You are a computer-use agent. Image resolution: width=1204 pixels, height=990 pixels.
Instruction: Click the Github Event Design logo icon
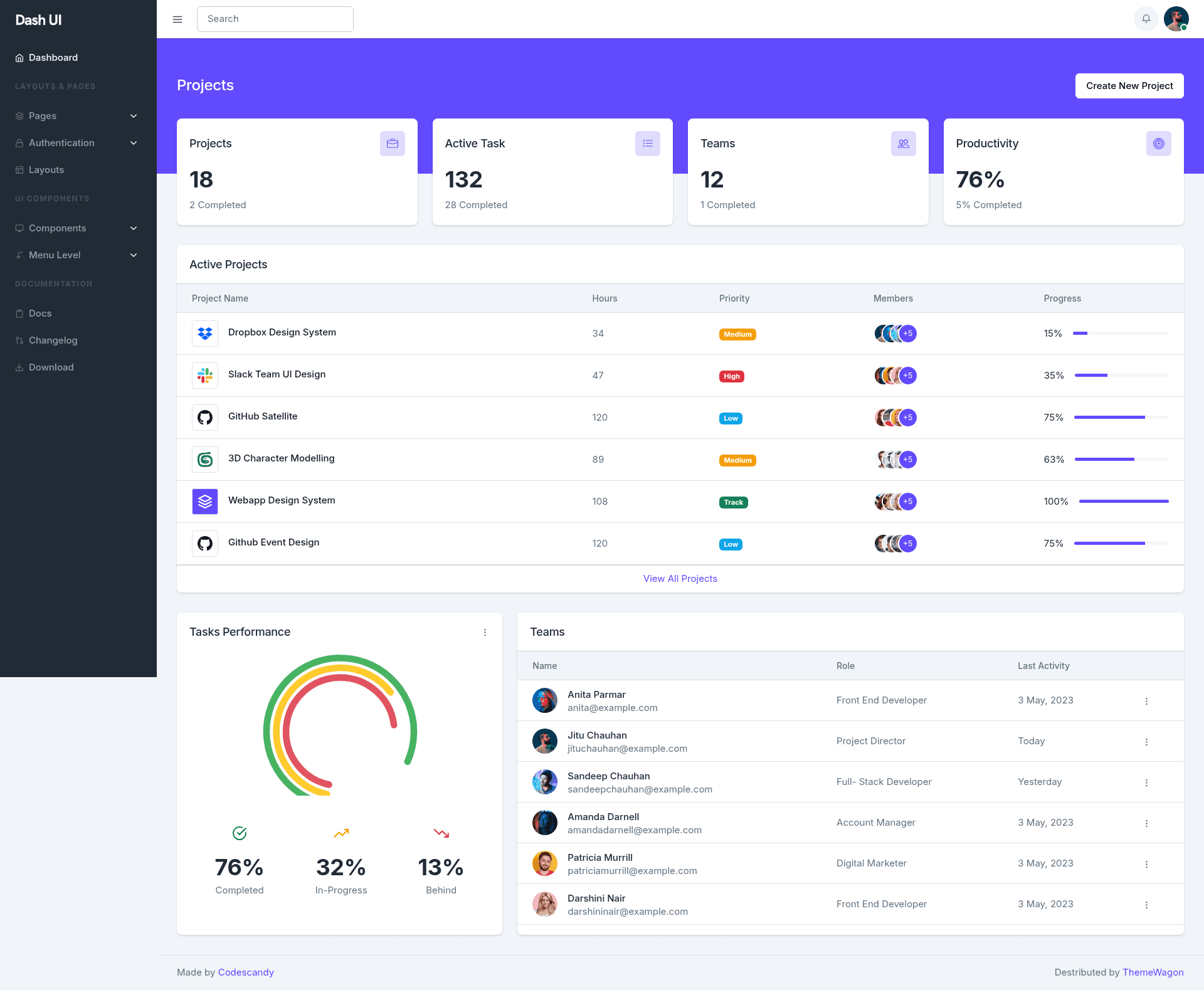[x=205, y=544]
